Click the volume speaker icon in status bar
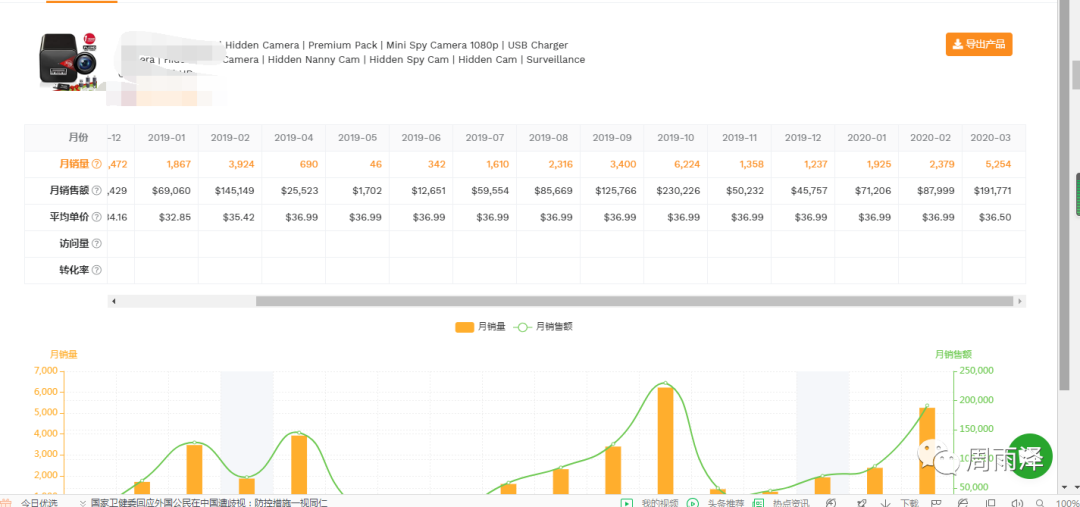This screenshot has width=1080, height=507. pos(1016,502)
